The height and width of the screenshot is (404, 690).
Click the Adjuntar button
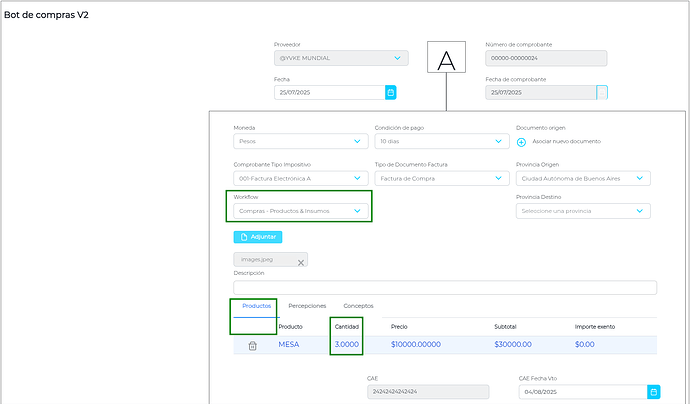pos(258,237)
